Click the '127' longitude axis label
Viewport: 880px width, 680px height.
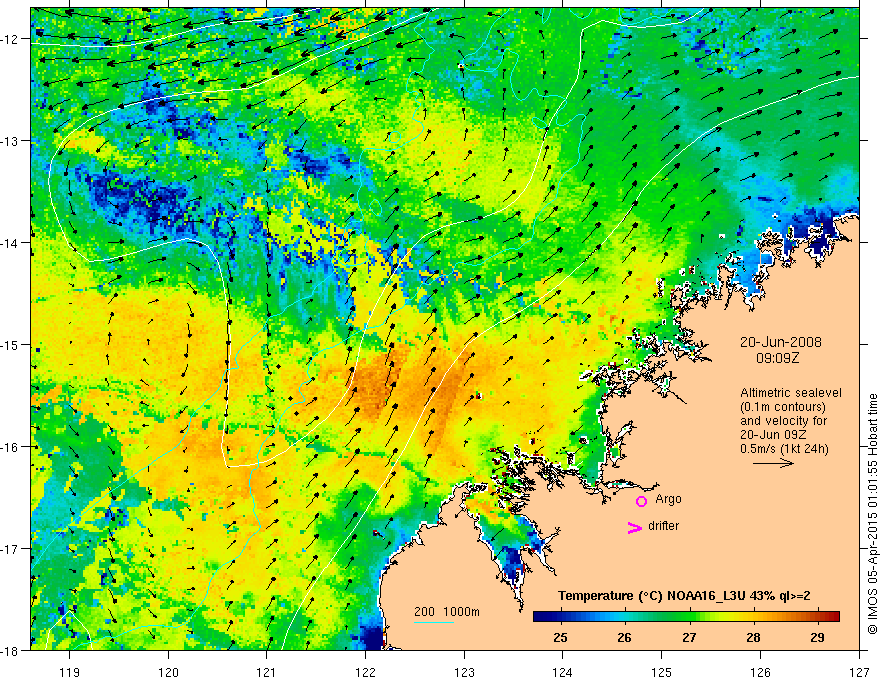coord(859,672)
